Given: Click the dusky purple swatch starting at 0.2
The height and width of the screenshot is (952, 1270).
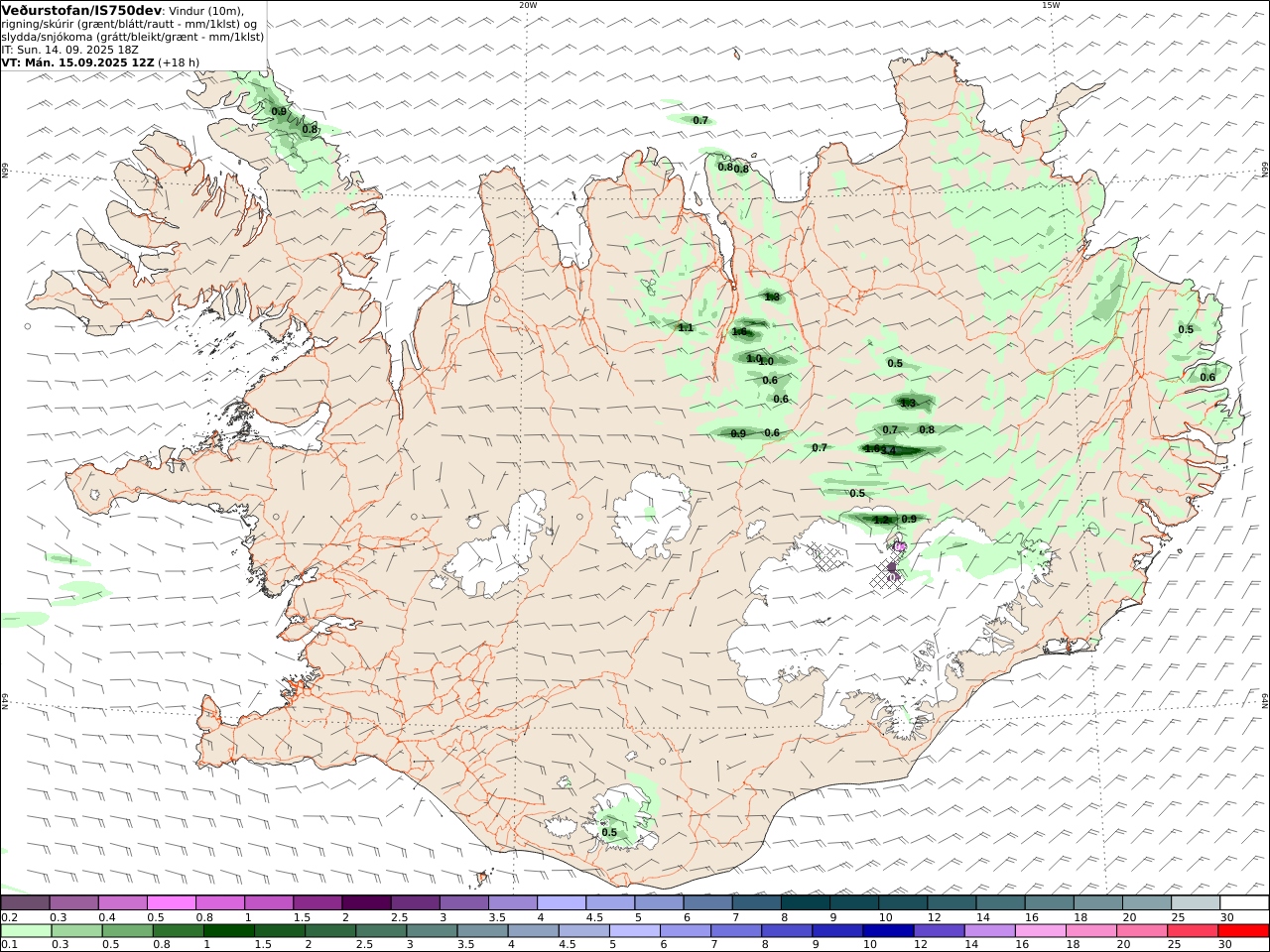Looking at the screenshot, I should [x=26, y=903].
